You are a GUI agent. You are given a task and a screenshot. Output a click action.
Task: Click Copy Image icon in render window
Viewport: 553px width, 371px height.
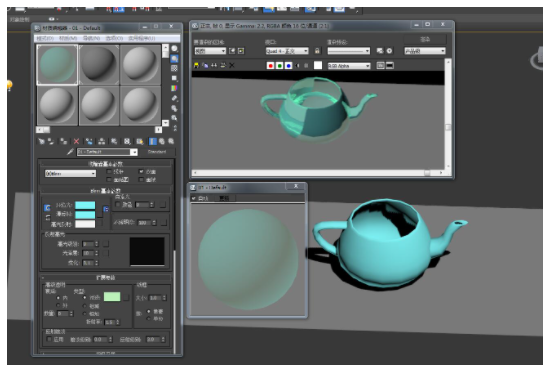205,66
